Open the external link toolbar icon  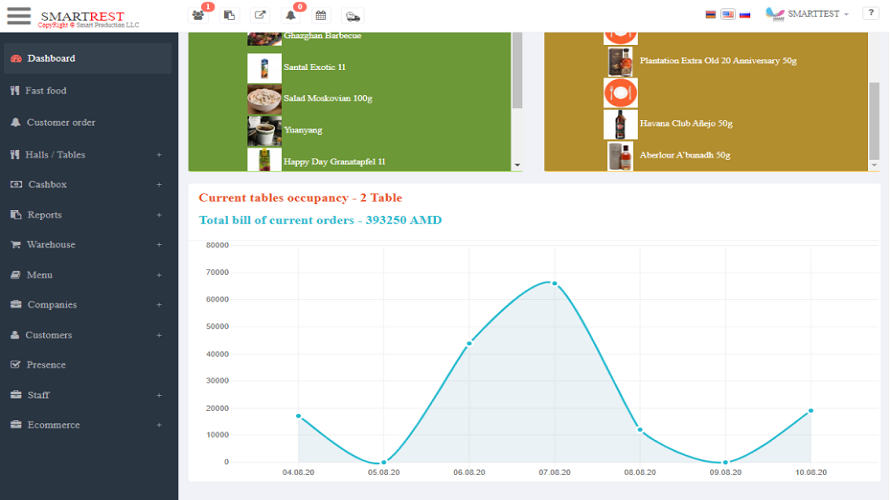point(260,15)
